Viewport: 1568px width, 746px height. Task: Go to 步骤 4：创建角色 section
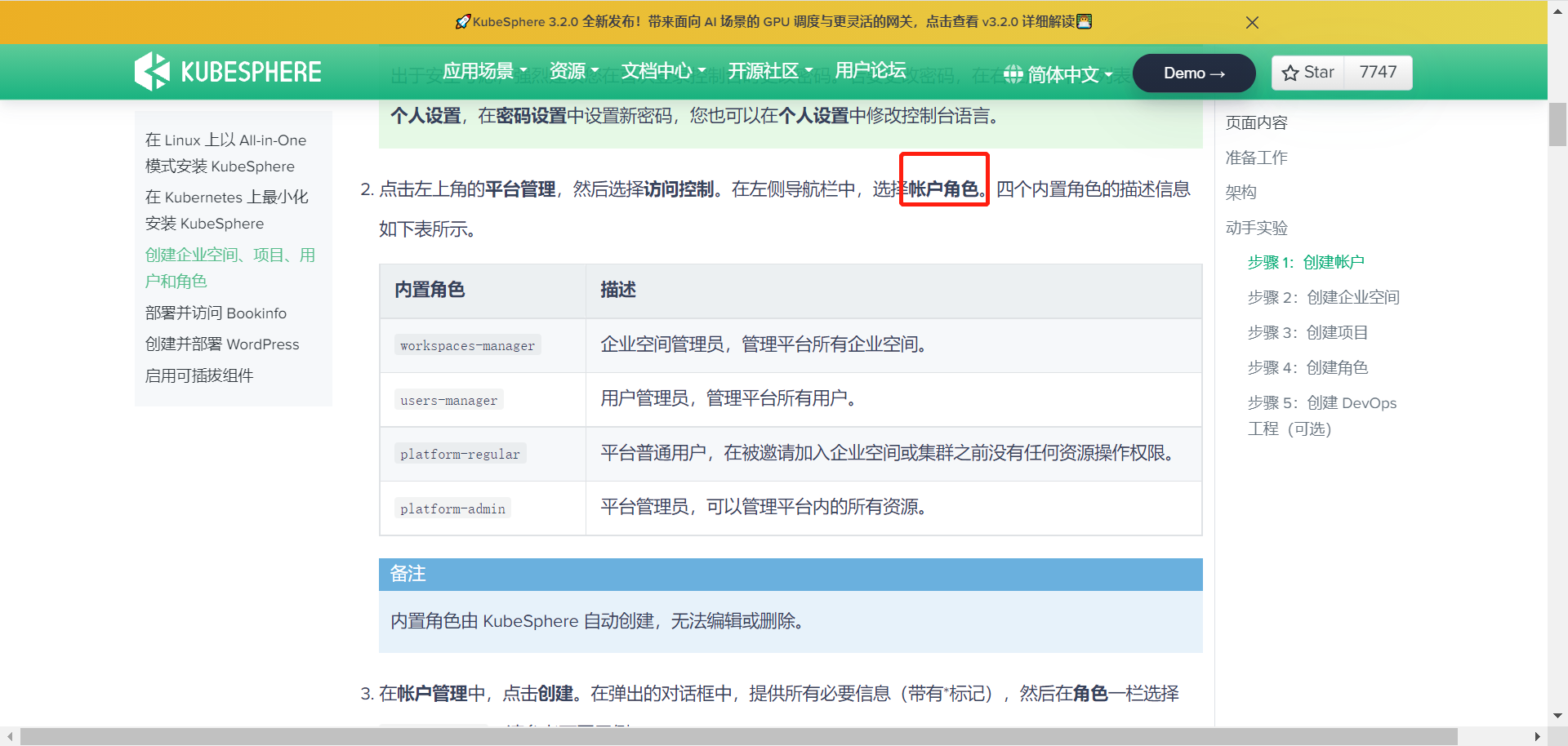1307,367
